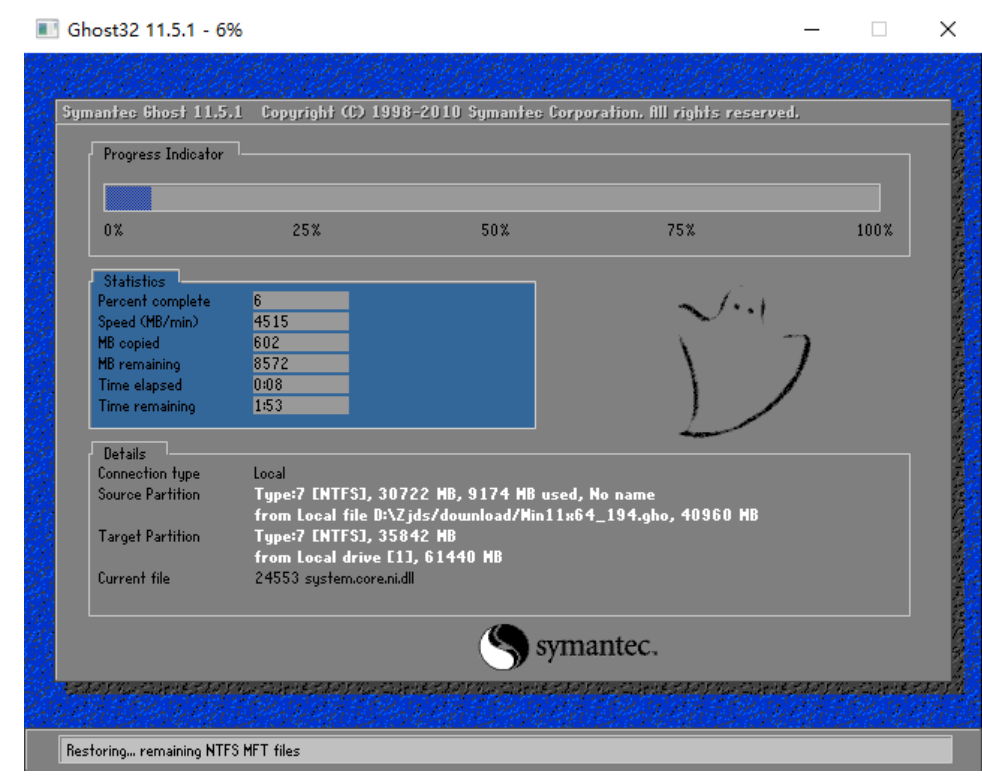
Task: Click the blue progress bar fill
Action: tap(128, 198)
